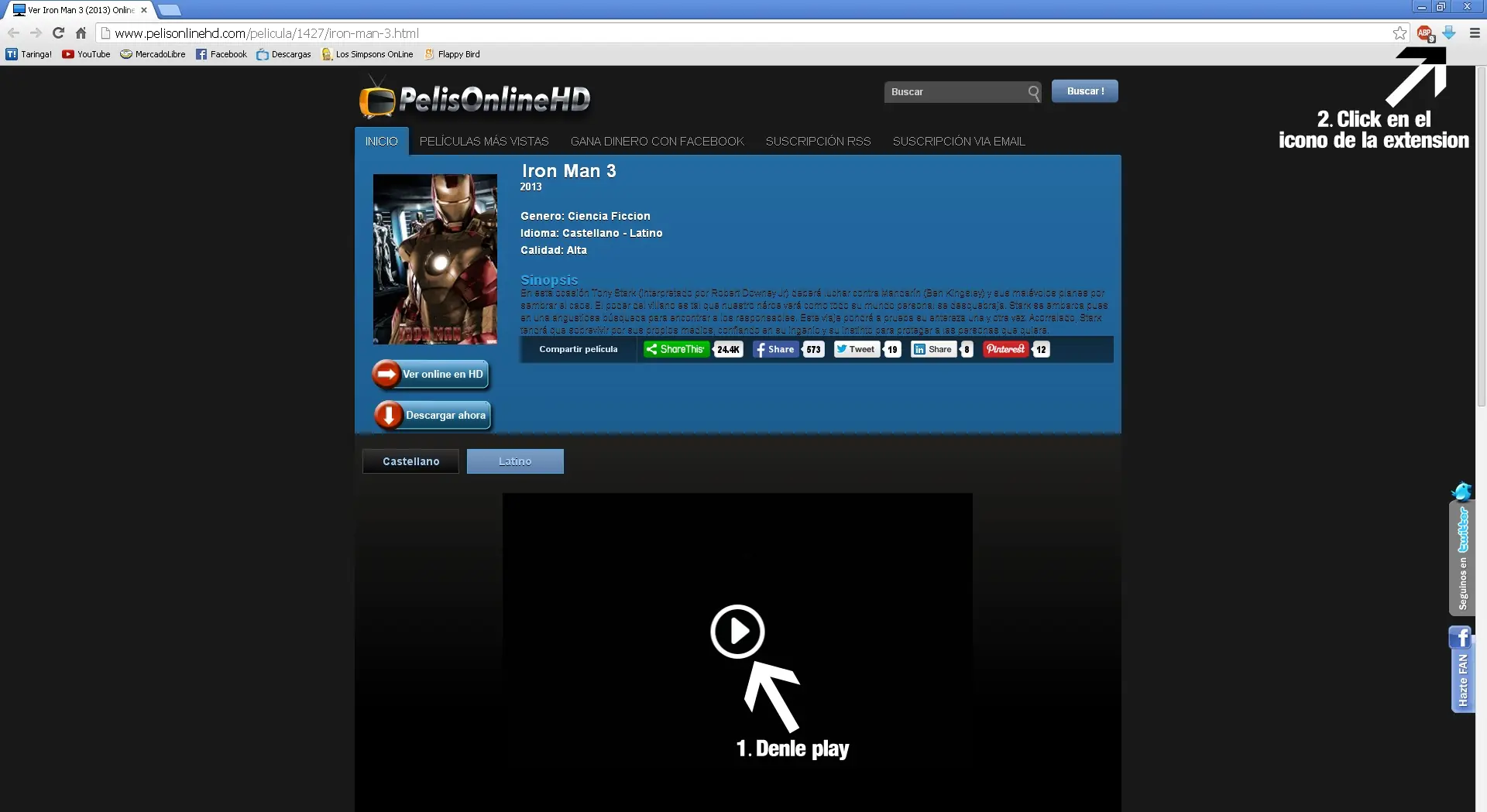Click the year 2013 under the title
Viewport: 1487px width, 812px height.
531,187
